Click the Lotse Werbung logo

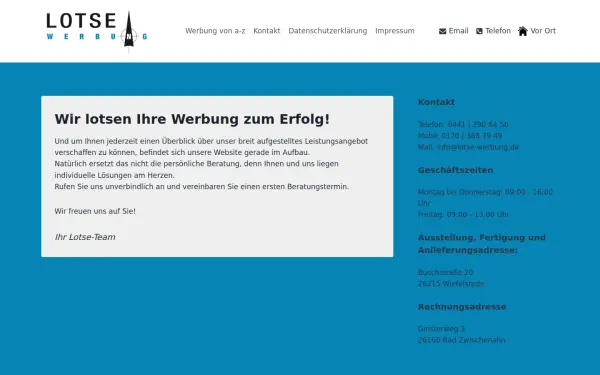point(97,31)
